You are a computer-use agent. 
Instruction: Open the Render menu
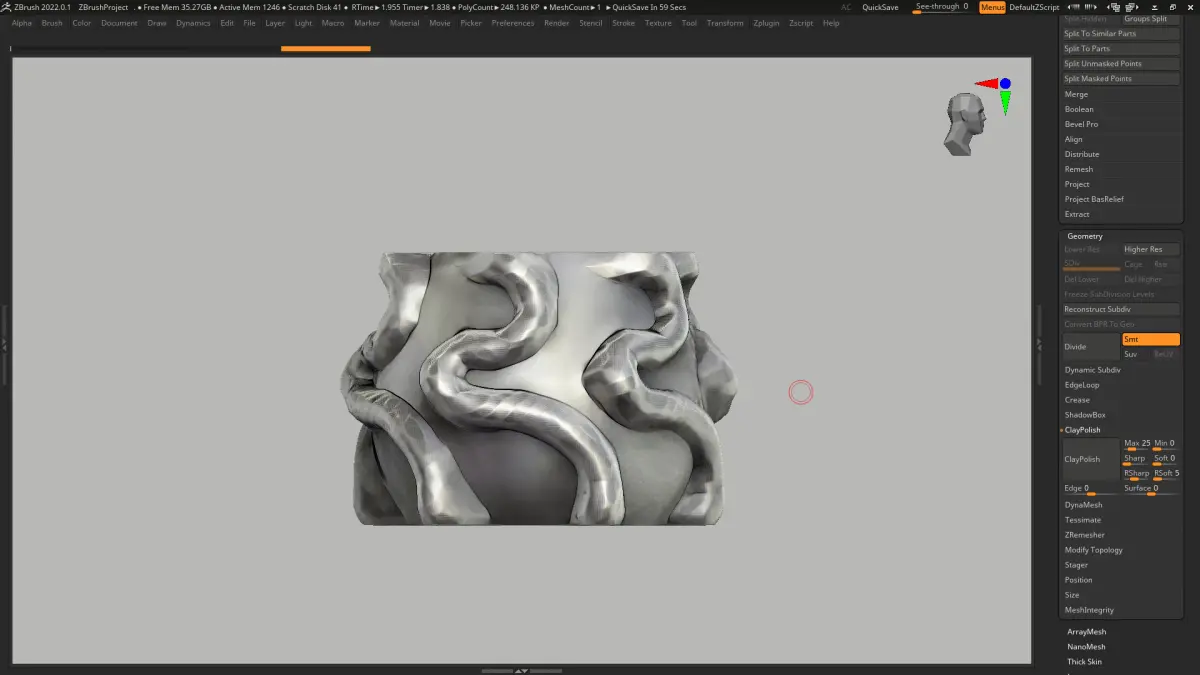point(557,23)
